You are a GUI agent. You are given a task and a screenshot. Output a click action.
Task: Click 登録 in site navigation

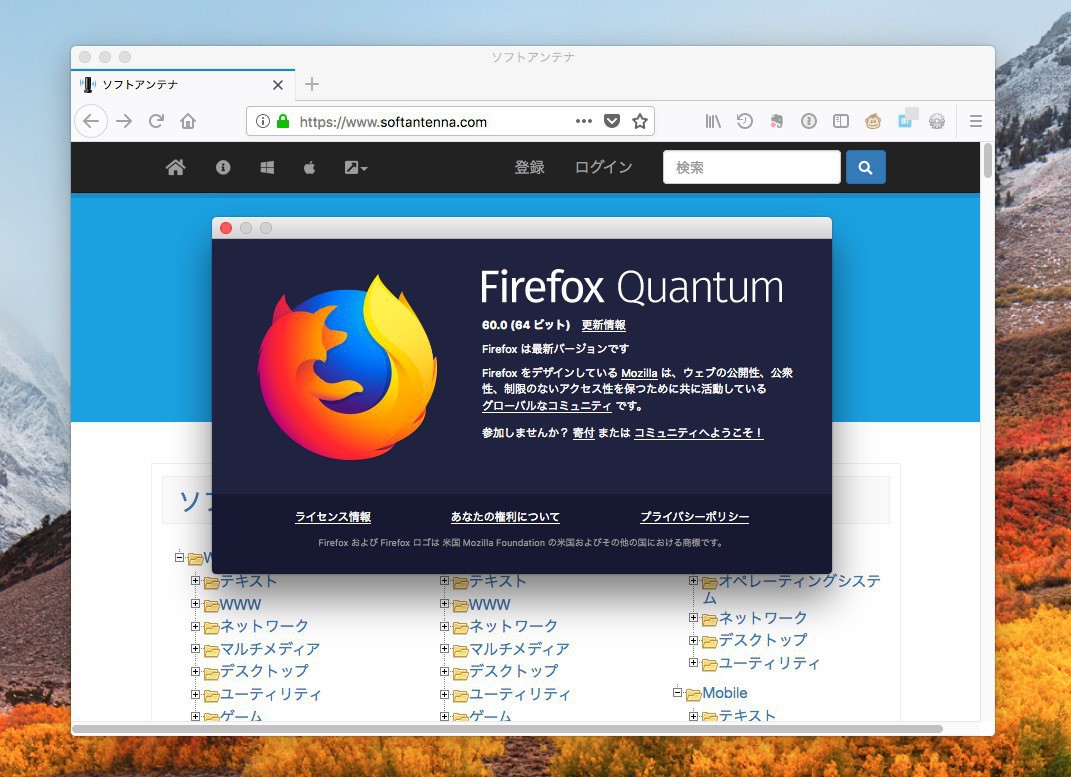point(529,167)
